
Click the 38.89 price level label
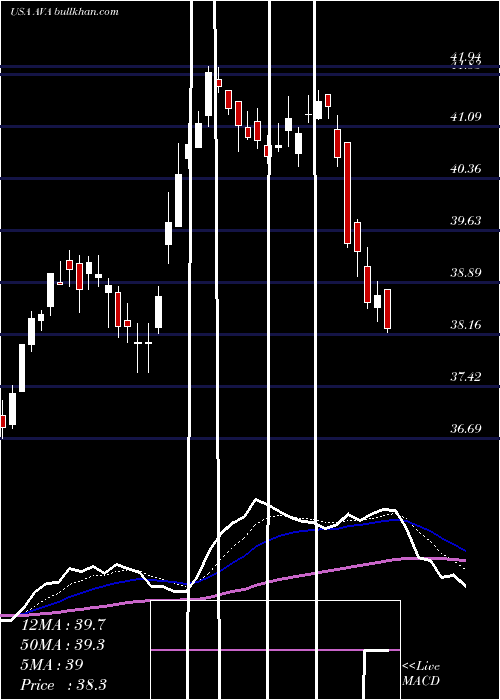point(466,273)
